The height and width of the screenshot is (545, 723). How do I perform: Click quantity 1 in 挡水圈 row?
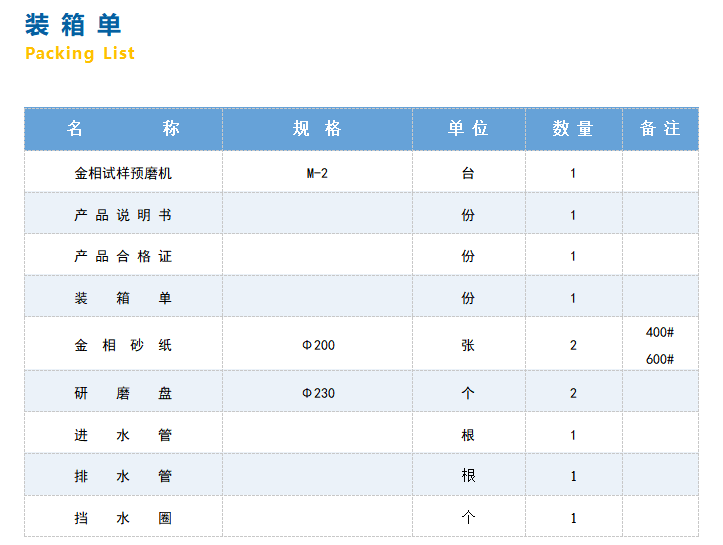click(573, 518)
